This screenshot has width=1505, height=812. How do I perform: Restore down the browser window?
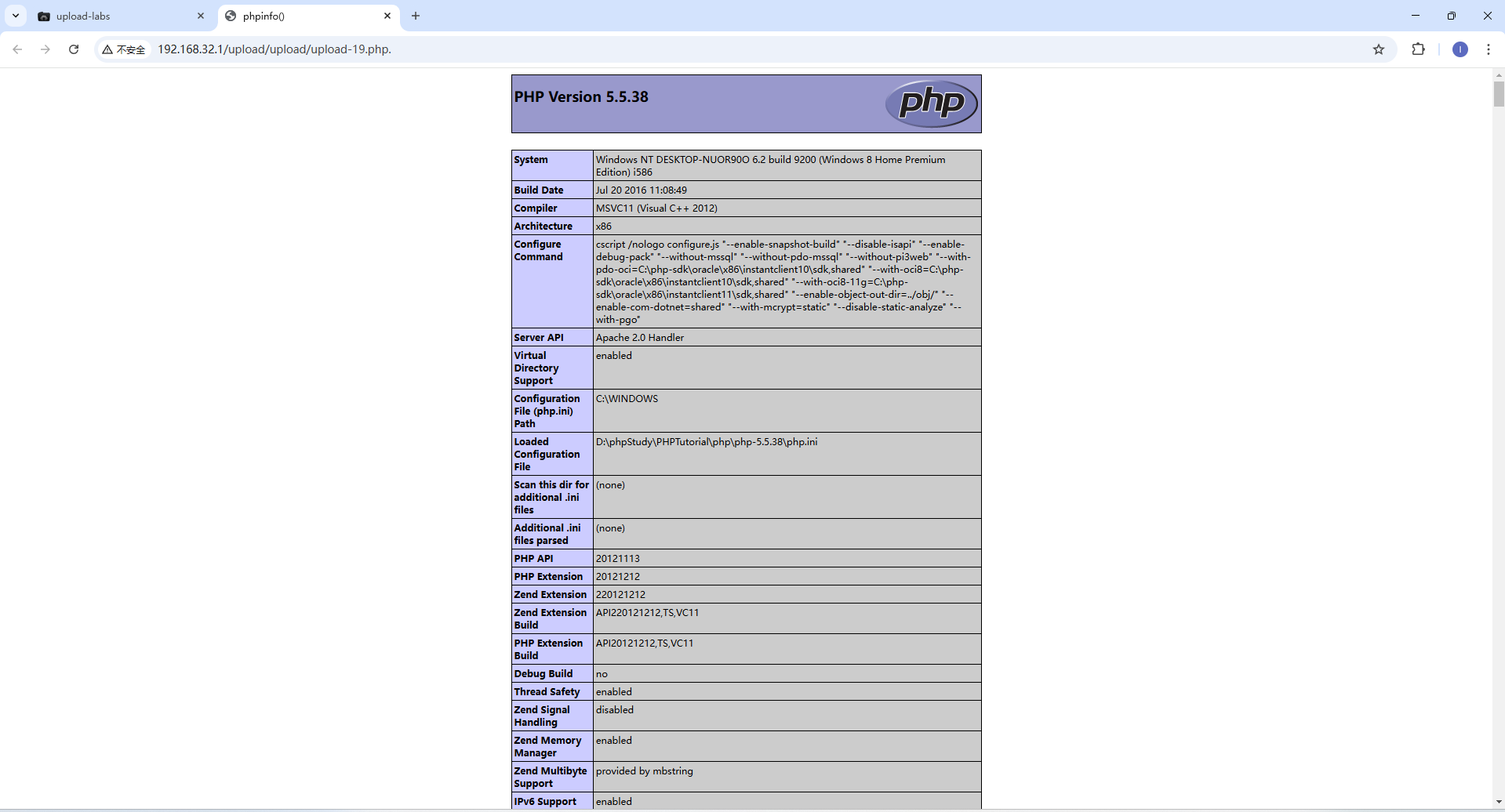pos(1452,16)
